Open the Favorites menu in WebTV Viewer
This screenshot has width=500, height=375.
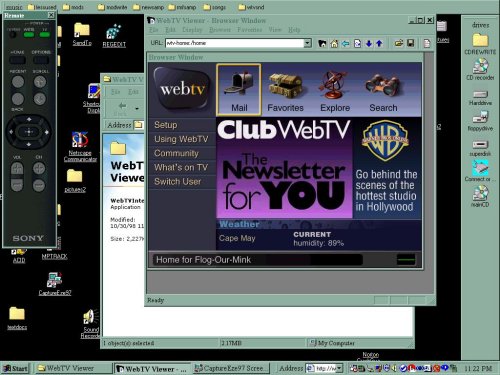(x=249, y=30)
